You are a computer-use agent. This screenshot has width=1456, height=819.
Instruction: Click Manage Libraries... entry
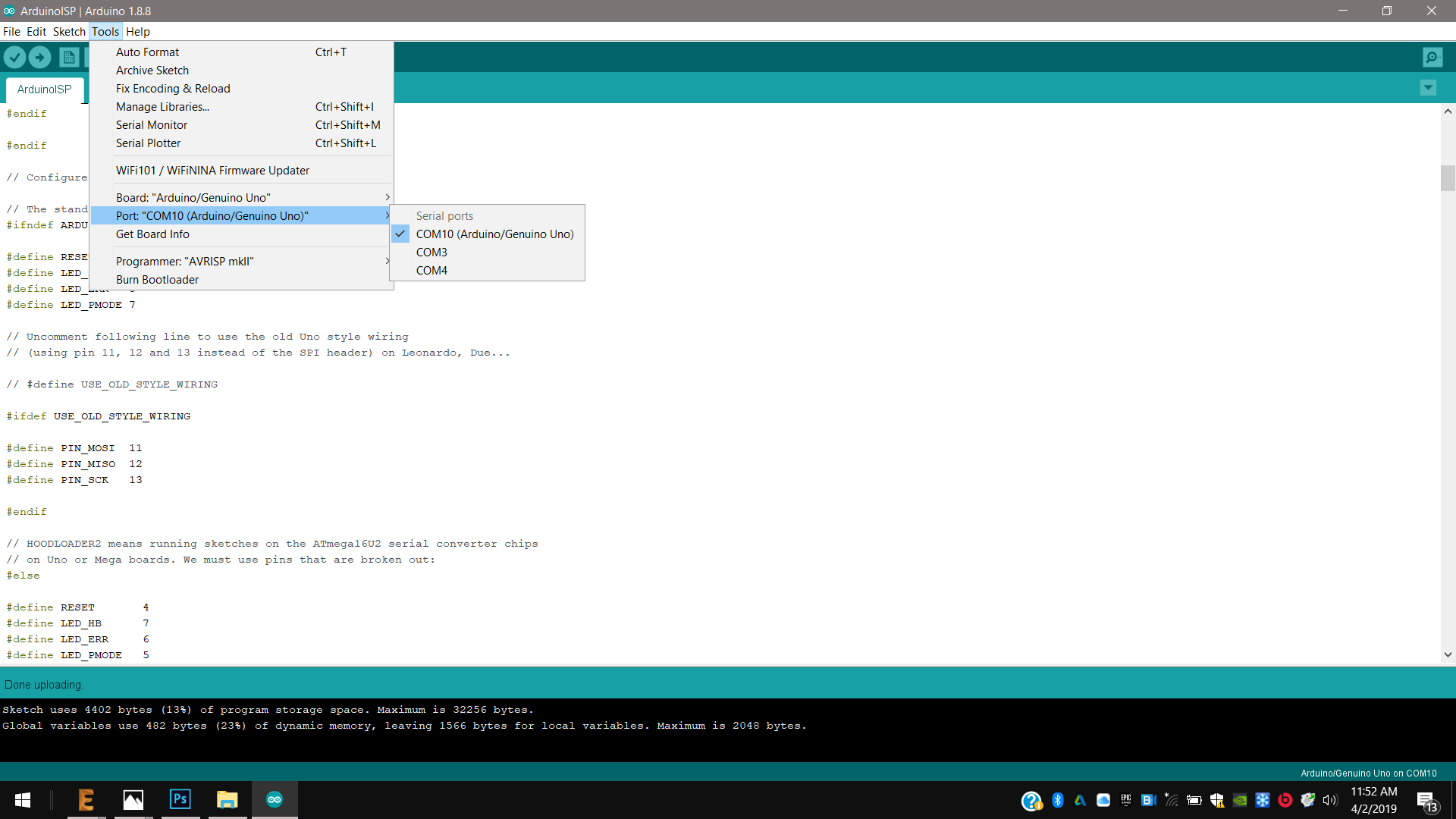(x=162, y=107)
